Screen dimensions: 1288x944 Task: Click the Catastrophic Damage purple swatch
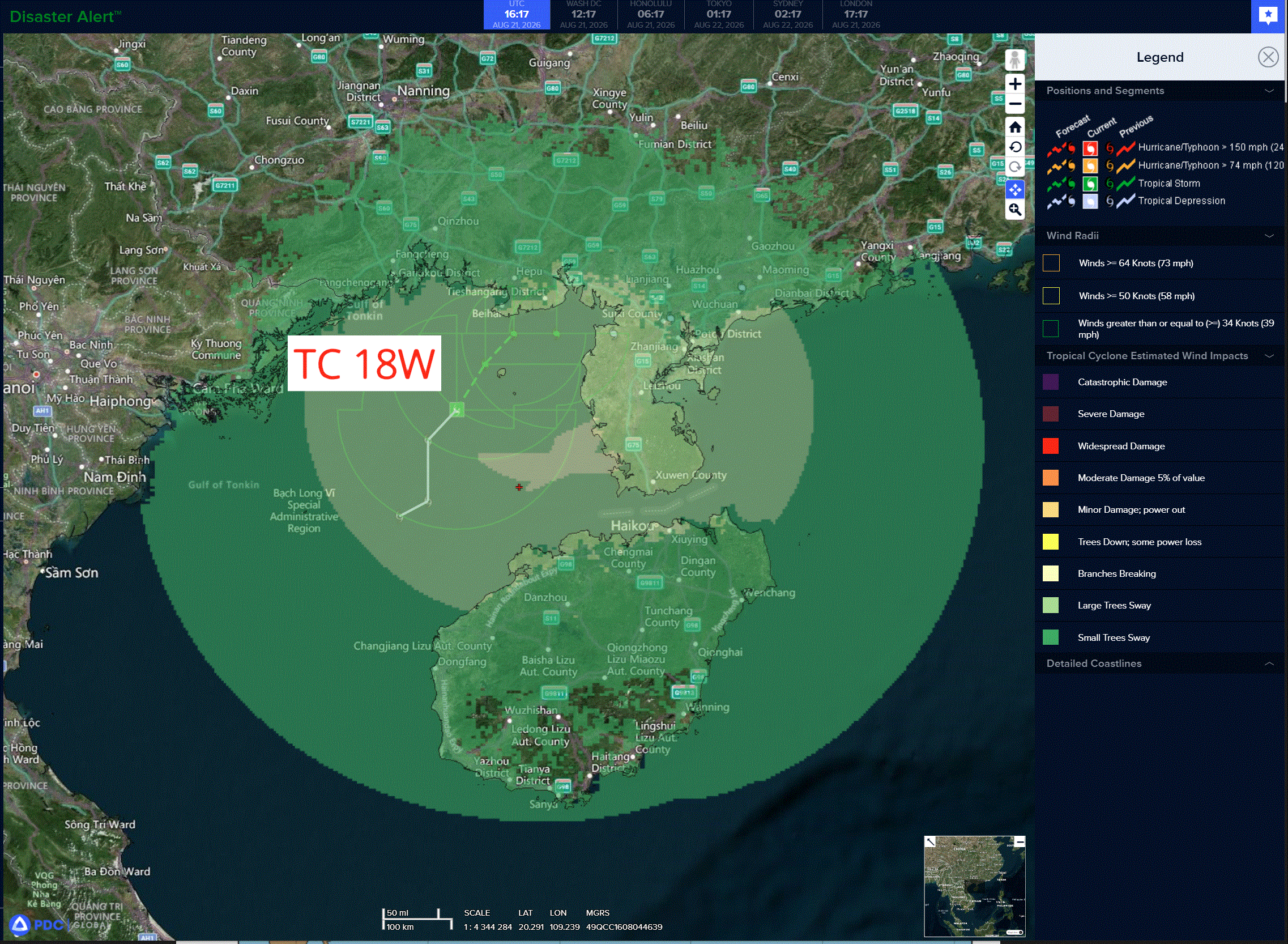click(1050, 382)
